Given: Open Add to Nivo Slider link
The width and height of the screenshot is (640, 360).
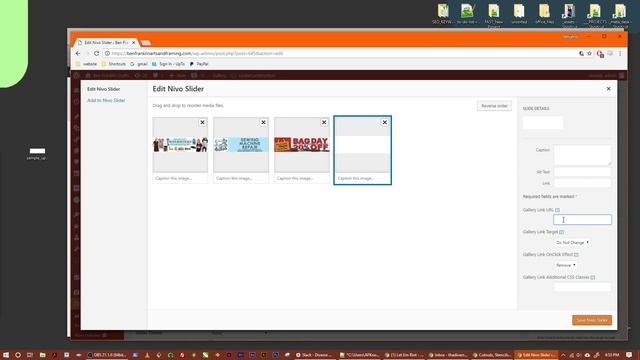Looking at the screenshot, I should 106,100.
